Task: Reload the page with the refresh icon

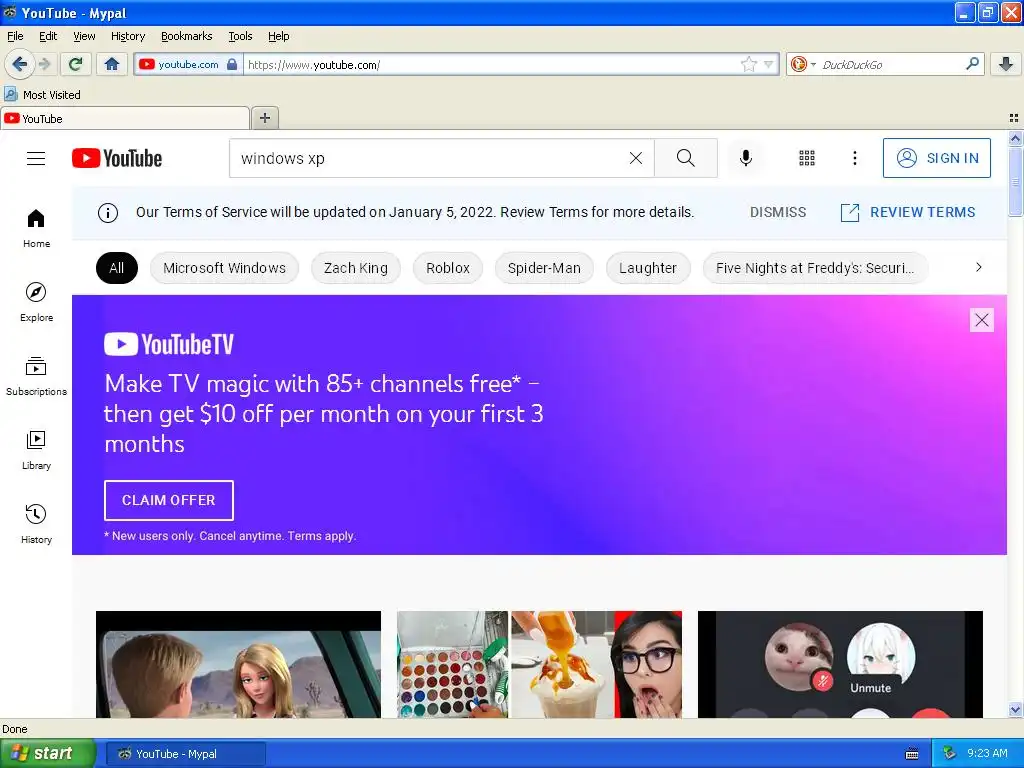Action: tap(76, 64)
